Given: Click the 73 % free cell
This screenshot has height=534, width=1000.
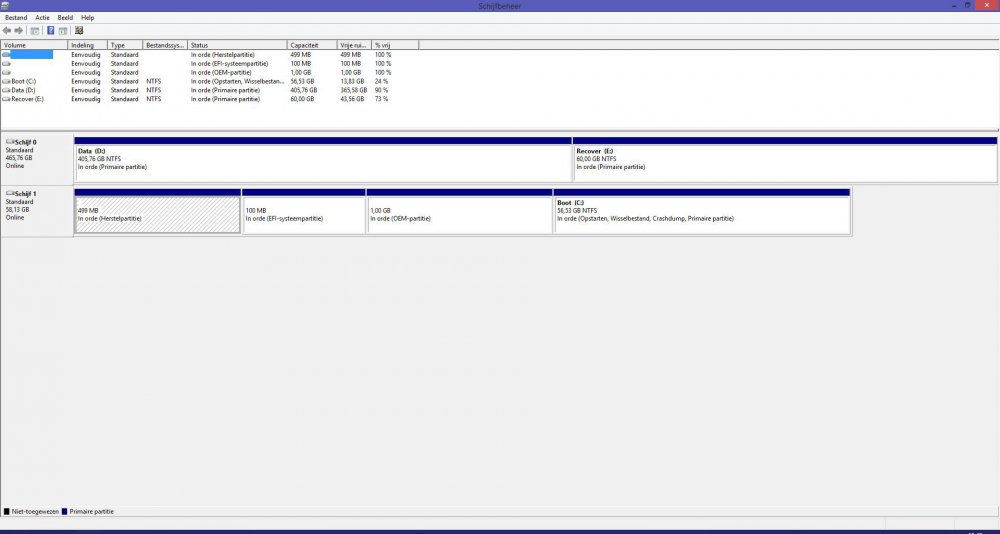Looking at the screenshot, I should point(381,100).
